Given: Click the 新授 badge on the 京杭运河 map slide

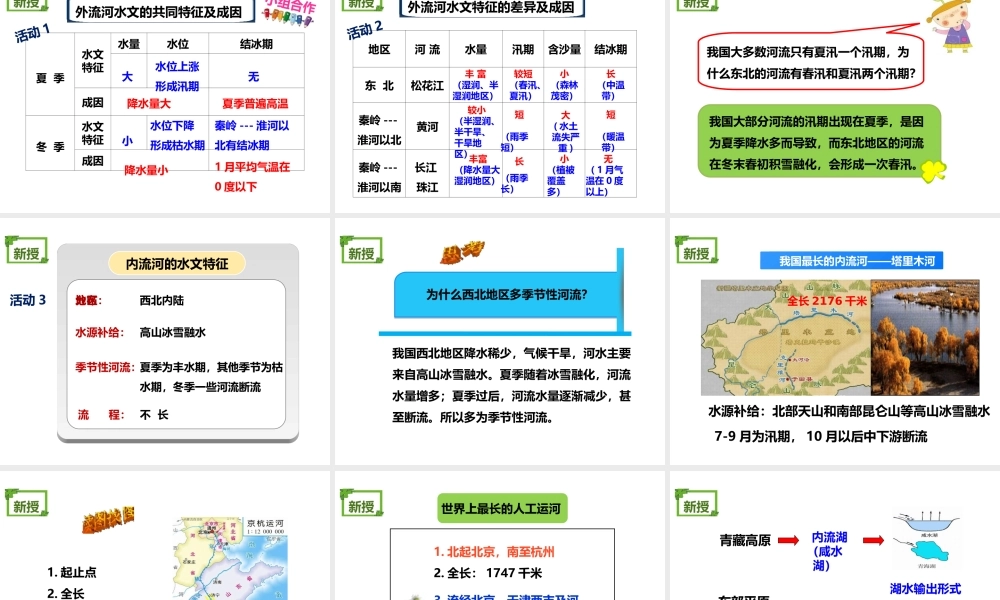Looking at the screenshot, I should point(27,504).
